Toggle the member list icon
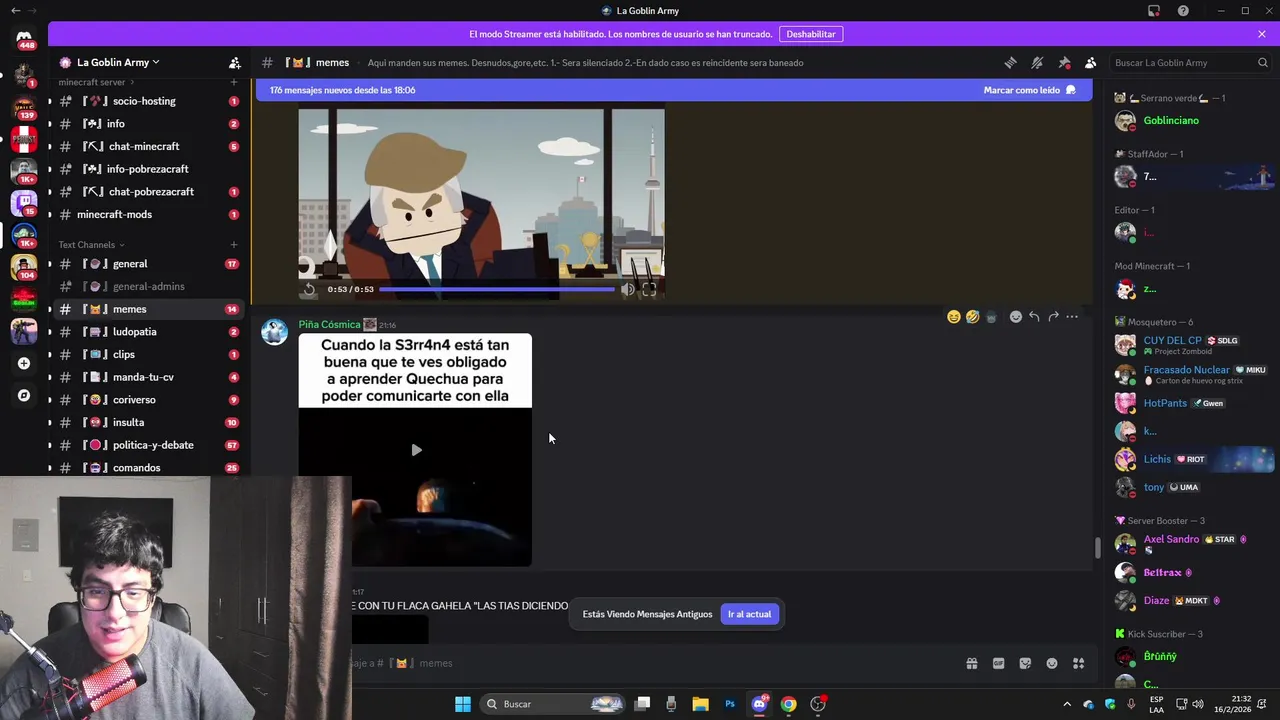Screen dimensions: 1280x720 [x=1091, y=63]
